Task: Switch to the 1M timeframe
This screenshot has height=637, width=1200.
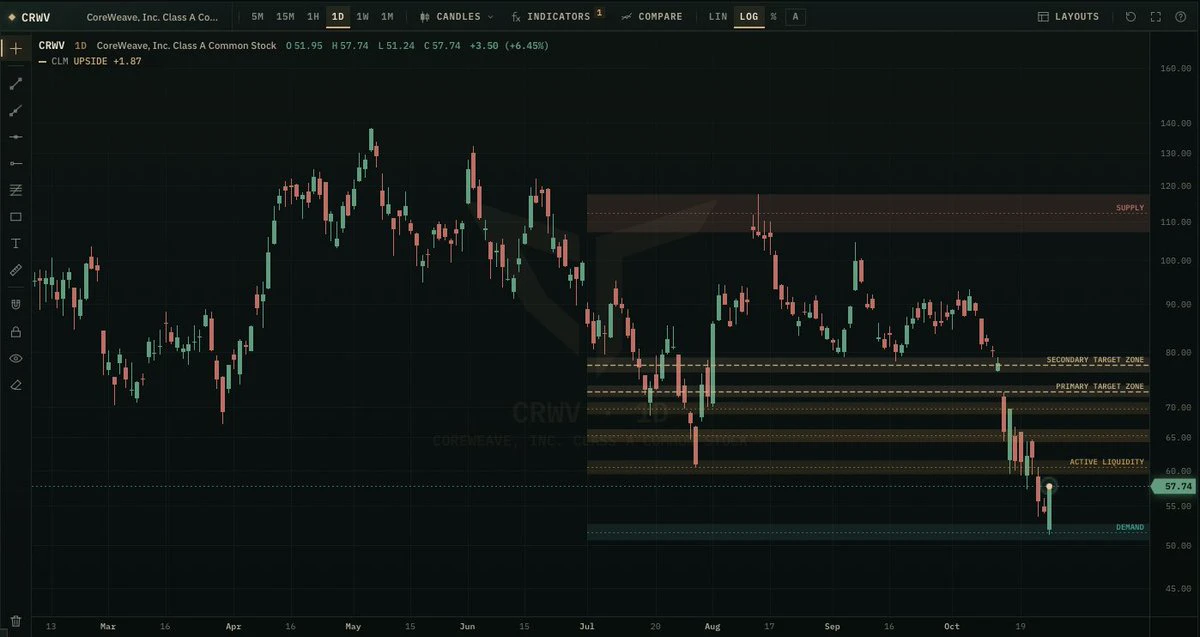Action: pyautogui.click(x=387, y=17)
